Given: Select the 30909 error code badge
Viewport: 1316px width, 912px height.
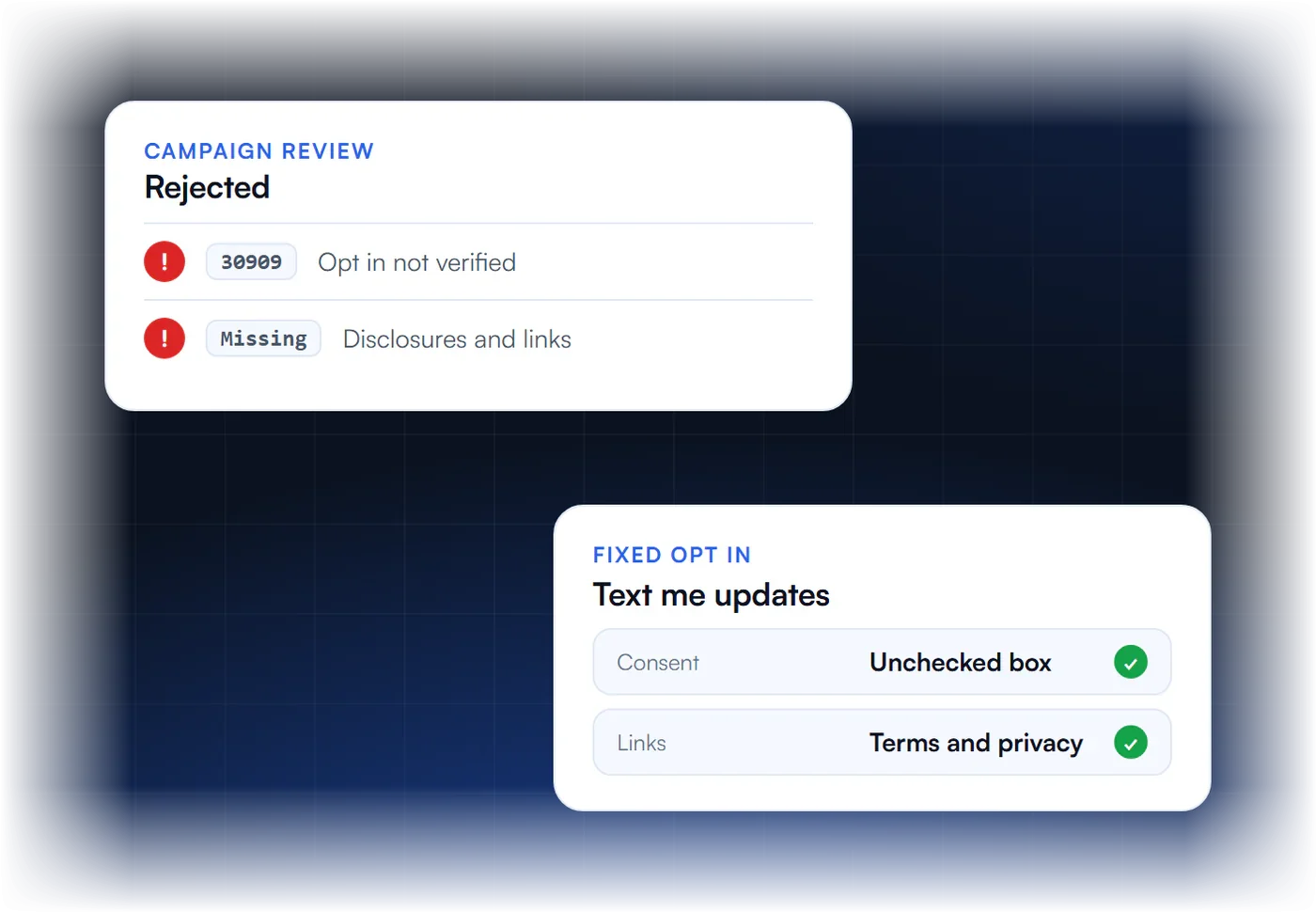Looking at the screenshot, I should coord(251,261).
